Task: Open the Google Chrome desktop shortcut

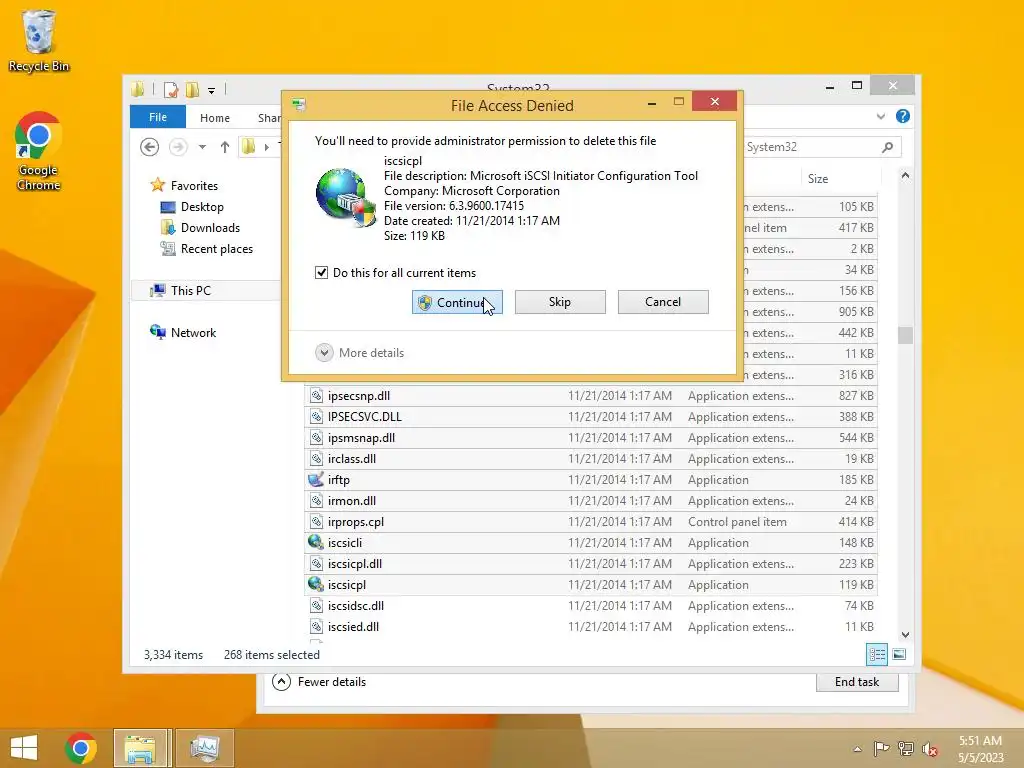Action: 39,152
